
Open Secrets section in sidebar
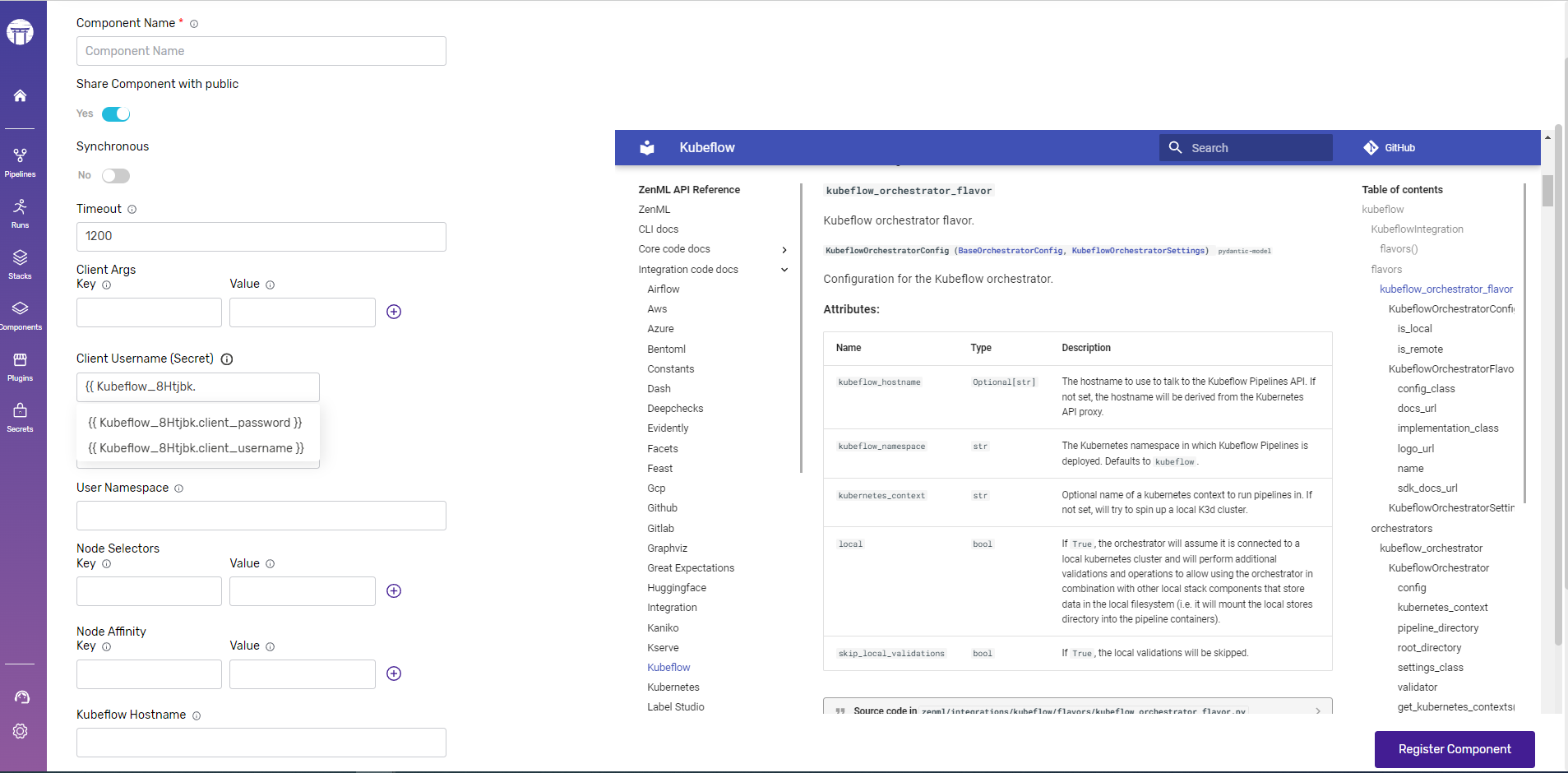pyautogui.click(x=20, y=417)
